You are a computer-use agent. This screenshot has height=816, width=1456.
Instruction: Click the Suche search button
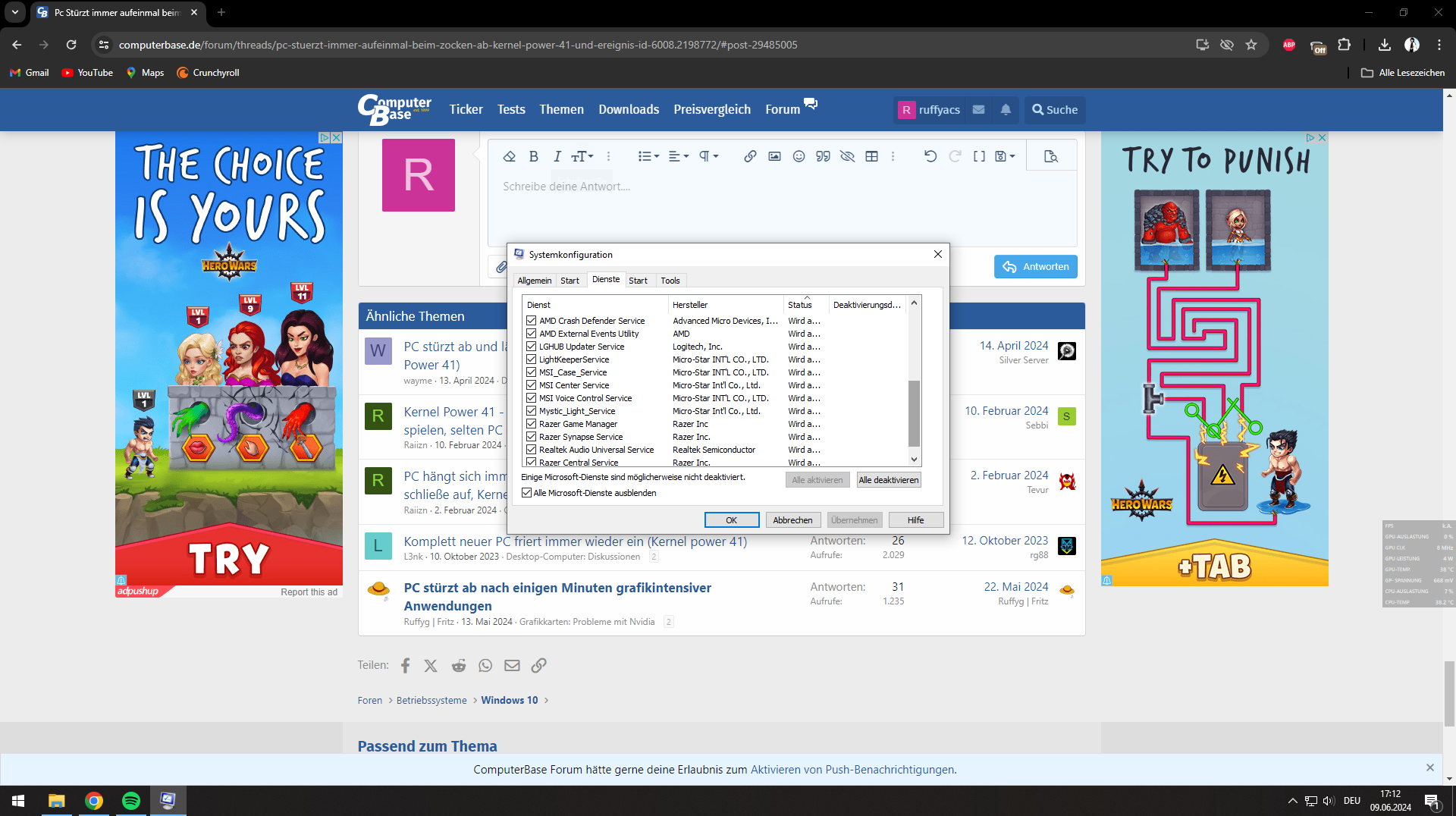tap(1055, 110)
